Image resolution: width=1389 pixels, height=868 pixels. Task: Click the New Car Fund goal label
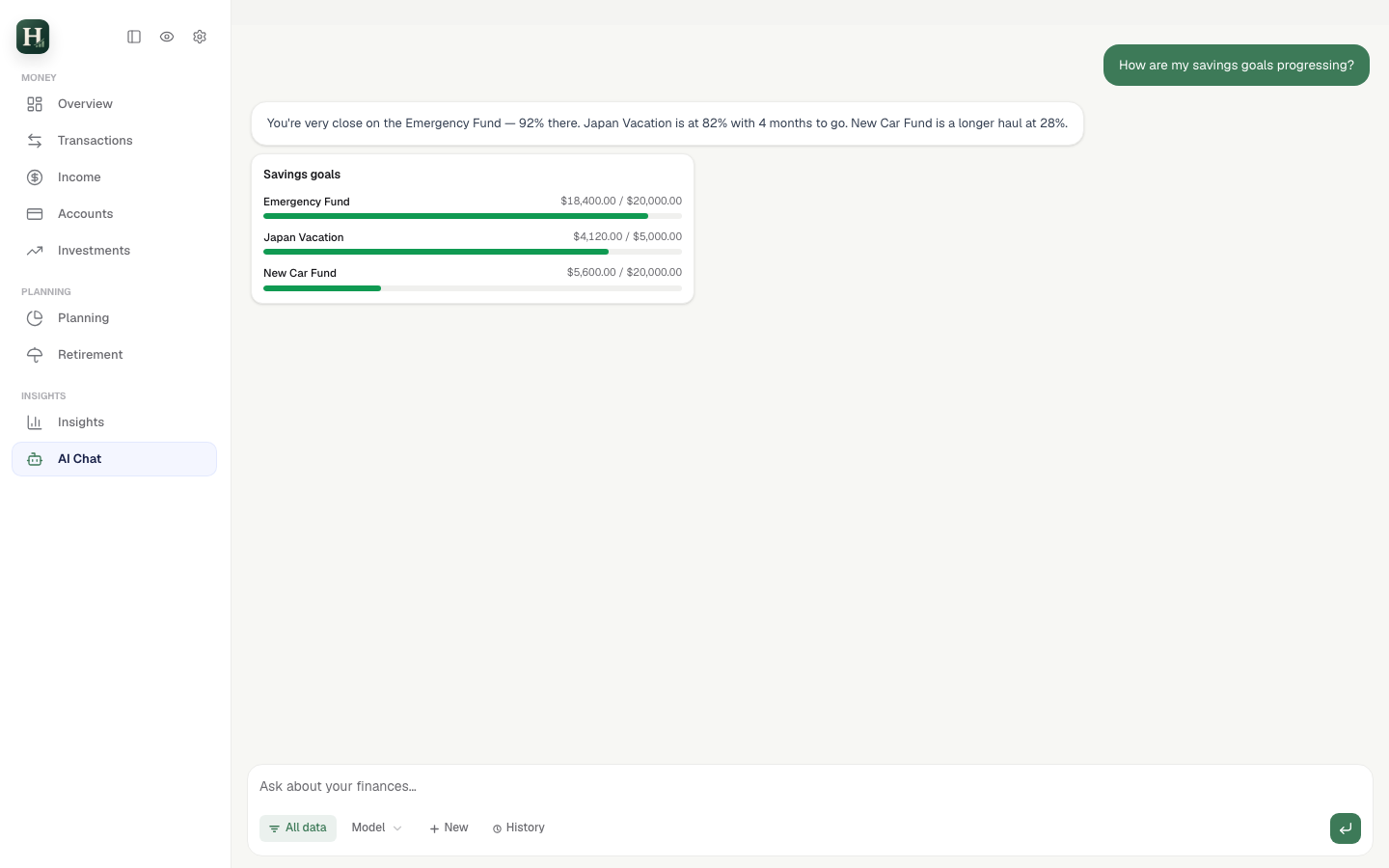(300, 273)
